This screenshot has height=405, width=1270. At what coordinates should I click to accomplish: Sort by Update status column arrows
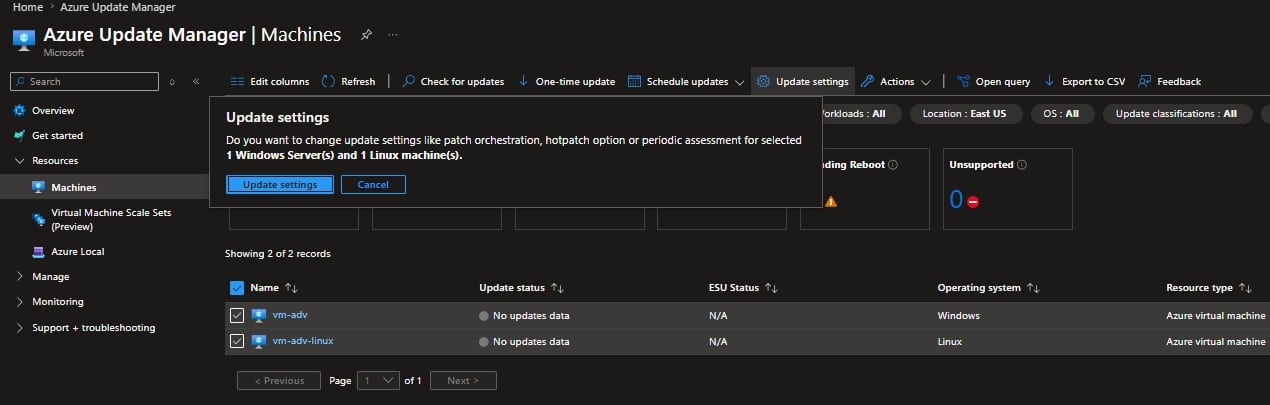557,288
